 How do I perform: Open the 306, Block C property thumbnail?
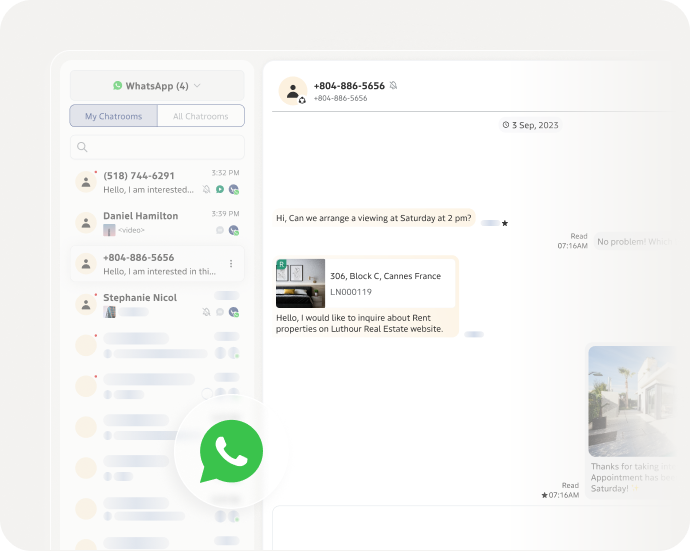[300, 283]
